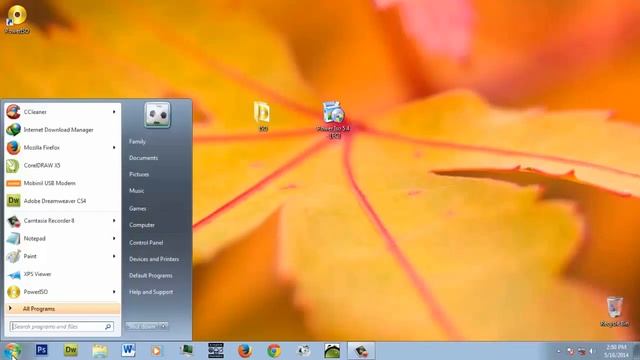Viewport: 640px width, 360px height.
Task: Click the green dome icon in taskbar
Action: click(332, 351)
